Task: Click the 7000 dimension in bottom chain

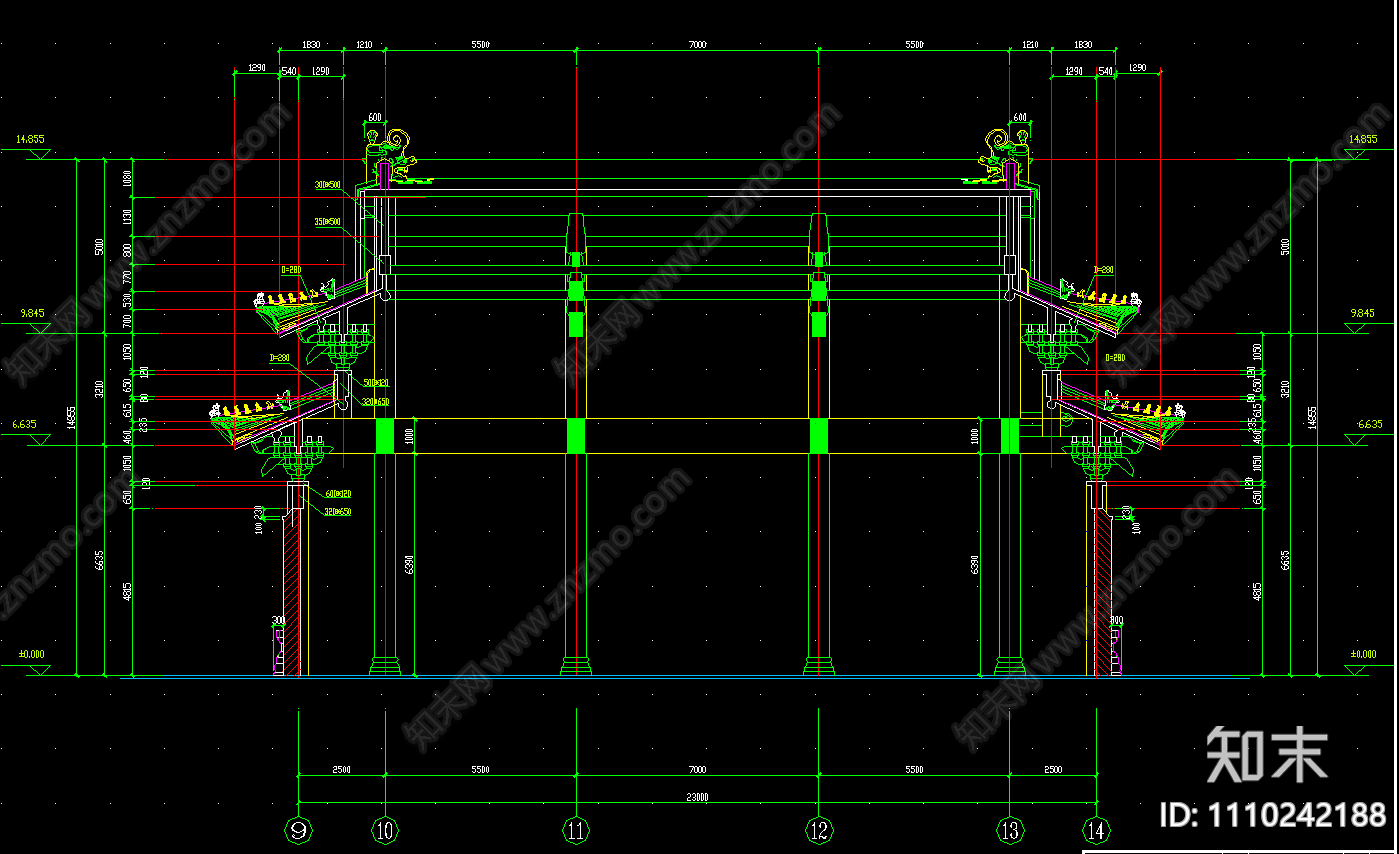Action: (x=697, y=770)
